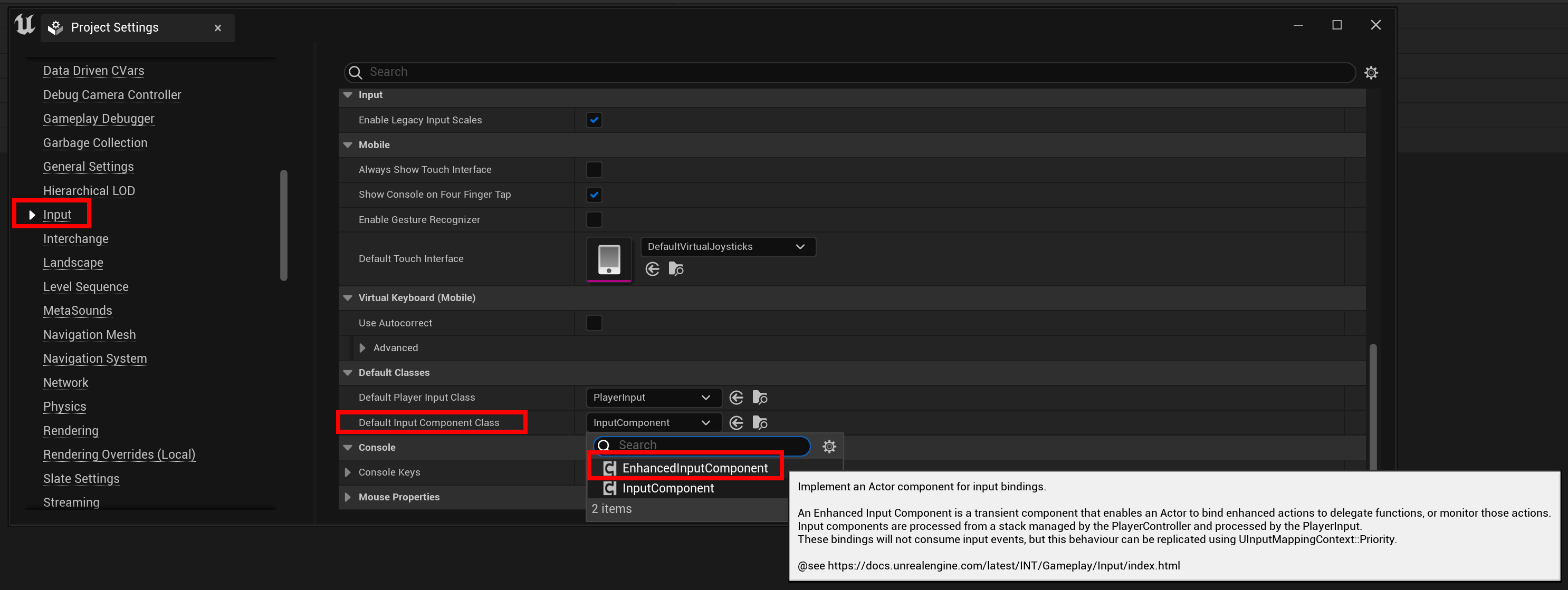Toggle Show Console on Four Finger Tap

click(x=594, y=195)
